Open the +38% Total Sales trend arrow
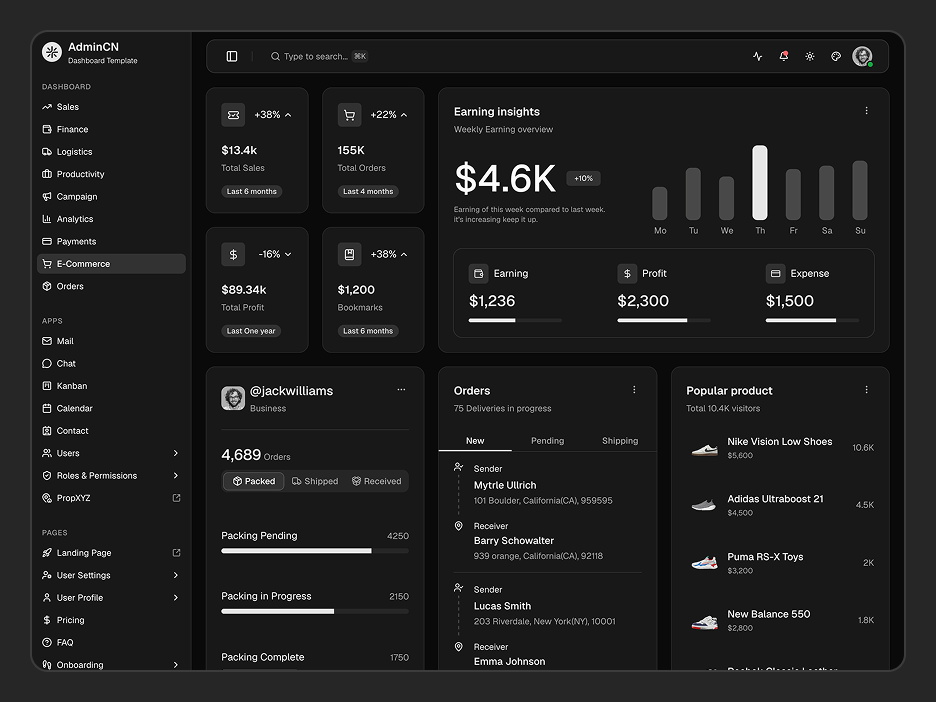 (288, 115)
